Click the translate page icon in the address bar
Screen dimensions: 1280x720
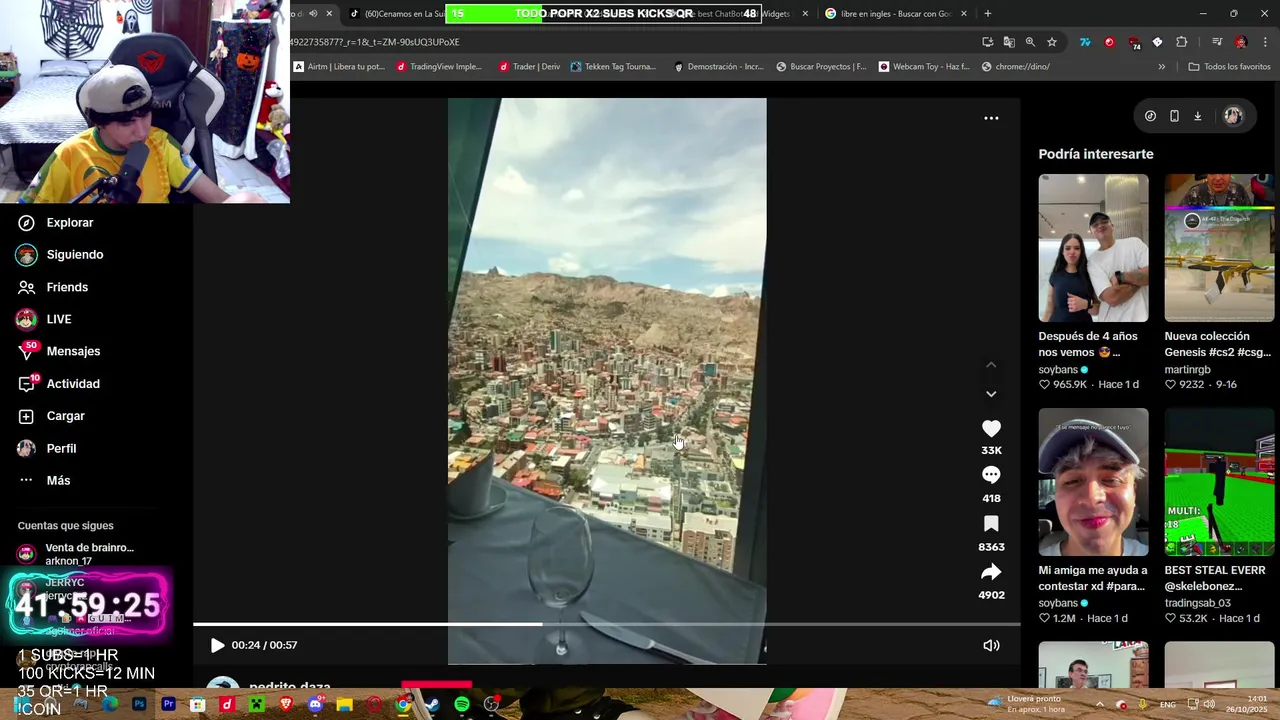[x=1009, y=42]
